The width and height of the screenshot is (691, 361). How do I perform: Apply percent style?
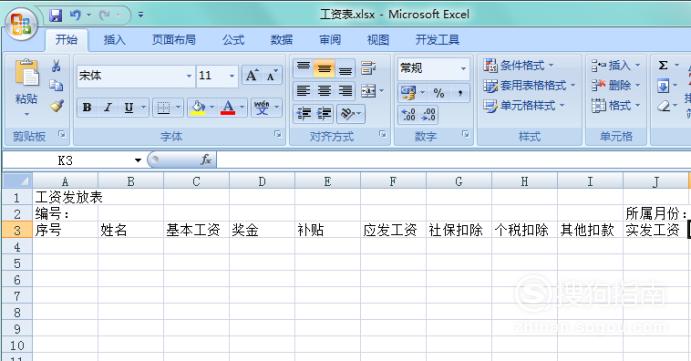(439, 93)
